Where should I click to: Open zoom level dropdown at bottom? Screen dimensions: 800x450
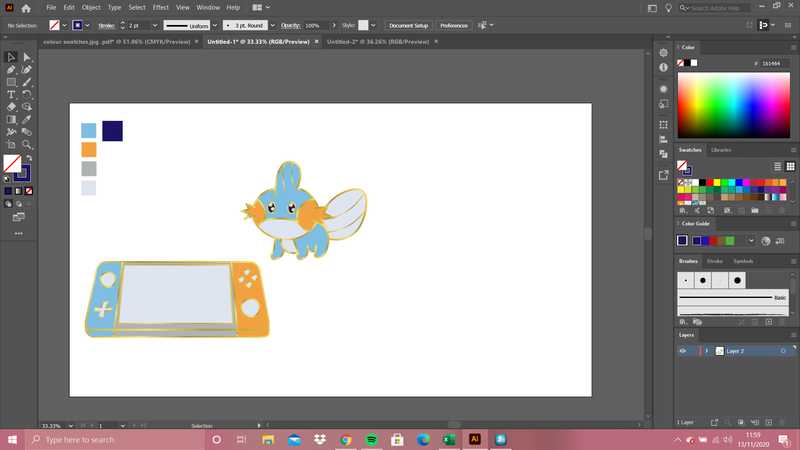[x=70, y=426]
